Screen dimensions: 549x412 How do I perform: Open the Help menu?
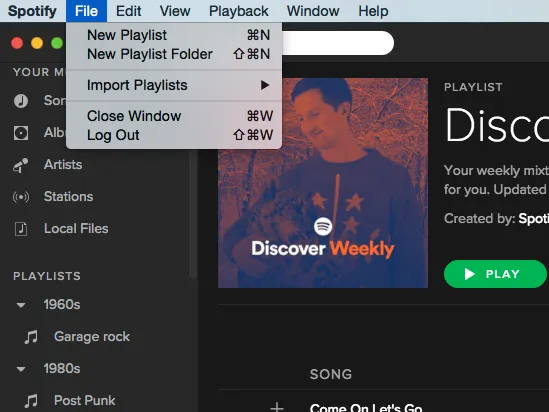click(x=373, y=11)
